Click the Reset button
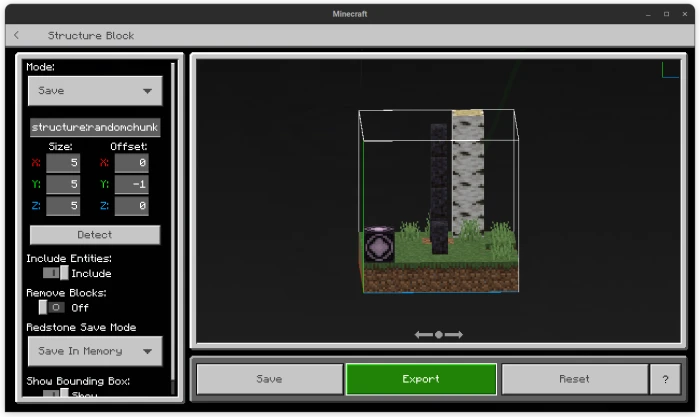700x417 pixels. (x=575, y=379)
